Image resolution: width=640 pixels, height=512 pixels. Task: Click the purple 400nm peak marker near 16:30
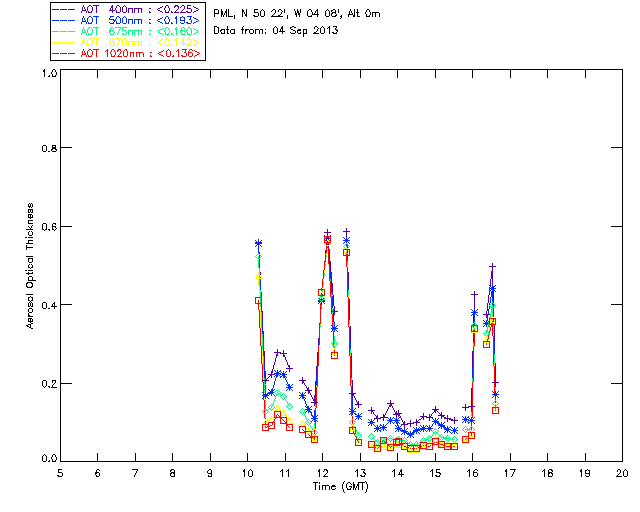pos(493,267)
